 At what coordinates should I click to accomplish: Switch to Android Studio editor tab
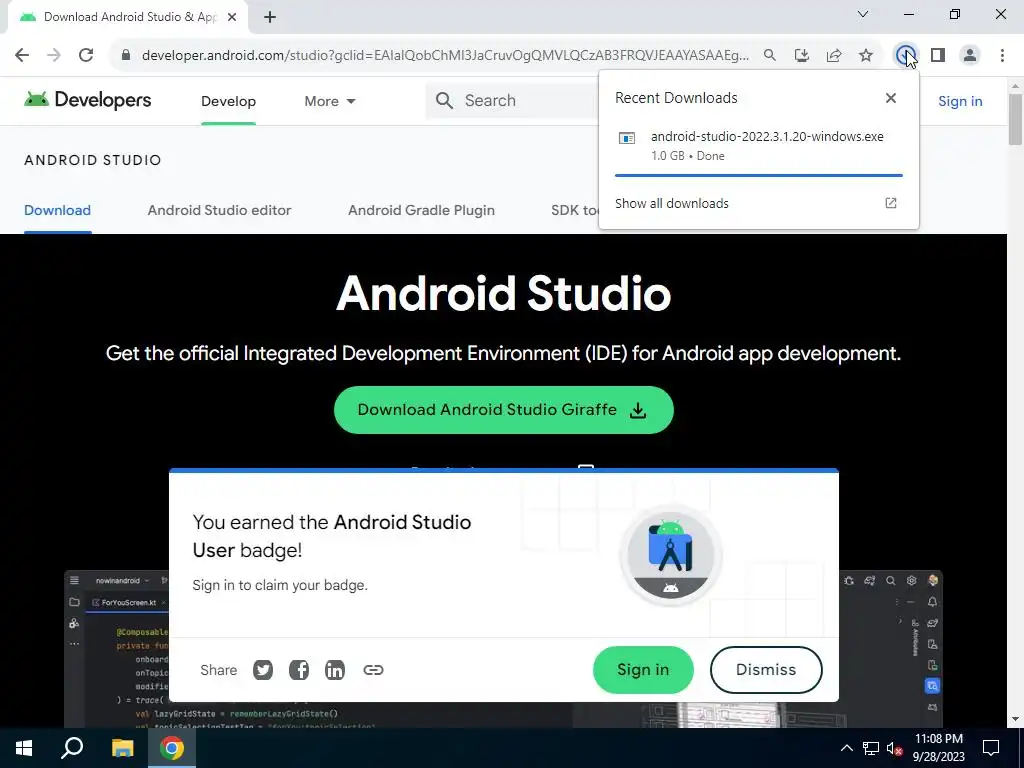pyautogui.click(x=219, y=210)
